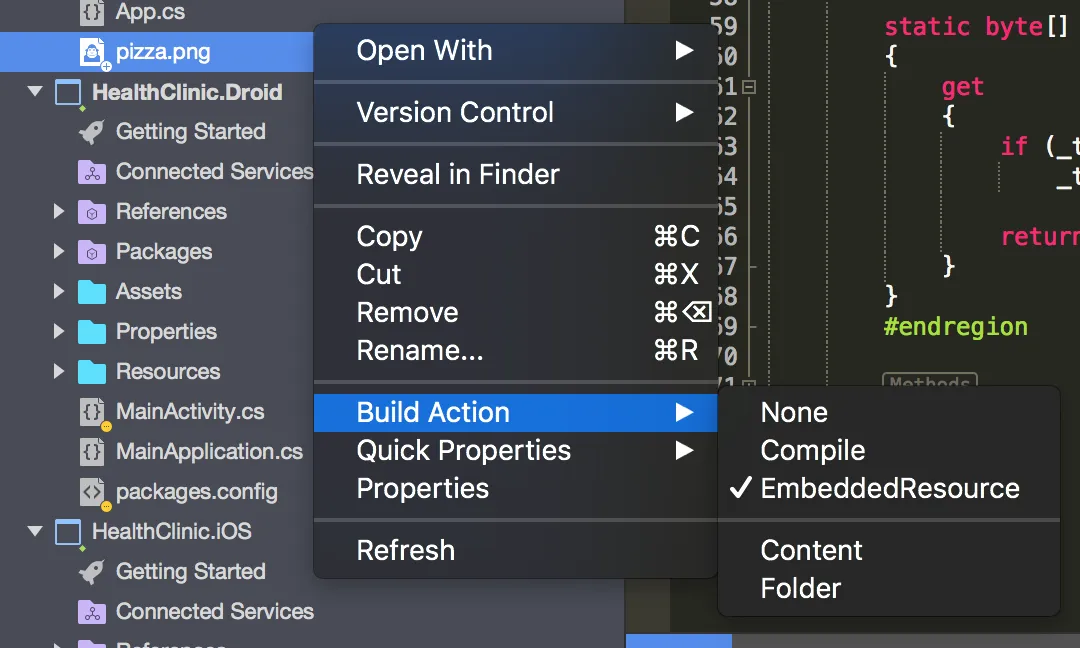This screenshot has width=1080, height=648.
Task: Collapse the code fold marker beside get
Action: pyautogui.click(x=748, y=87)
